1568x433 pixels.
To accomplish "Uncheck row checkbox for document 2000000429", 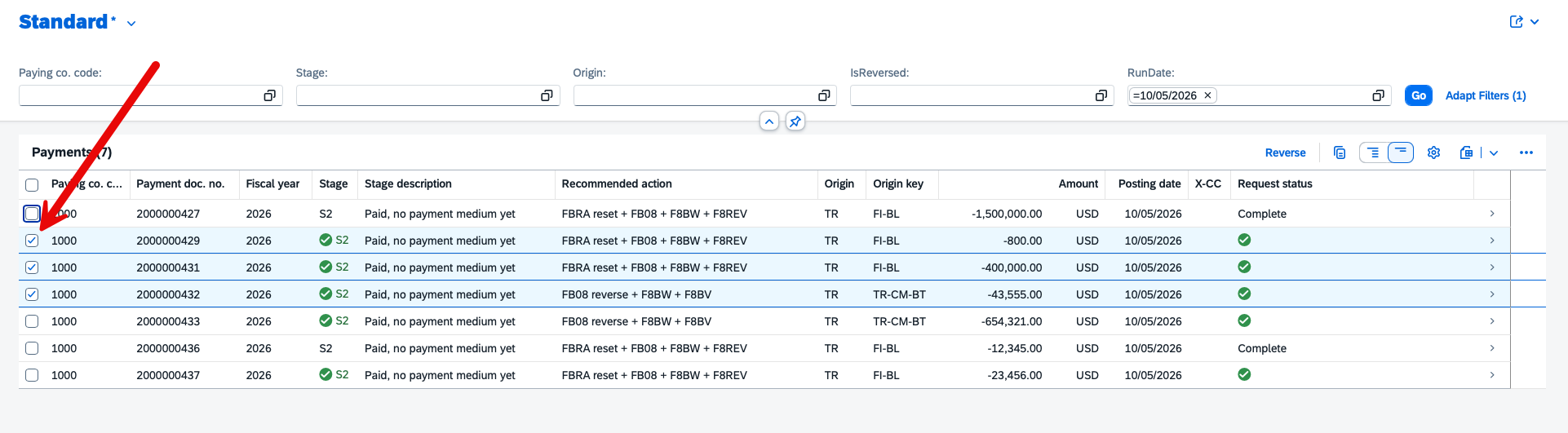I will coord(32,241).
